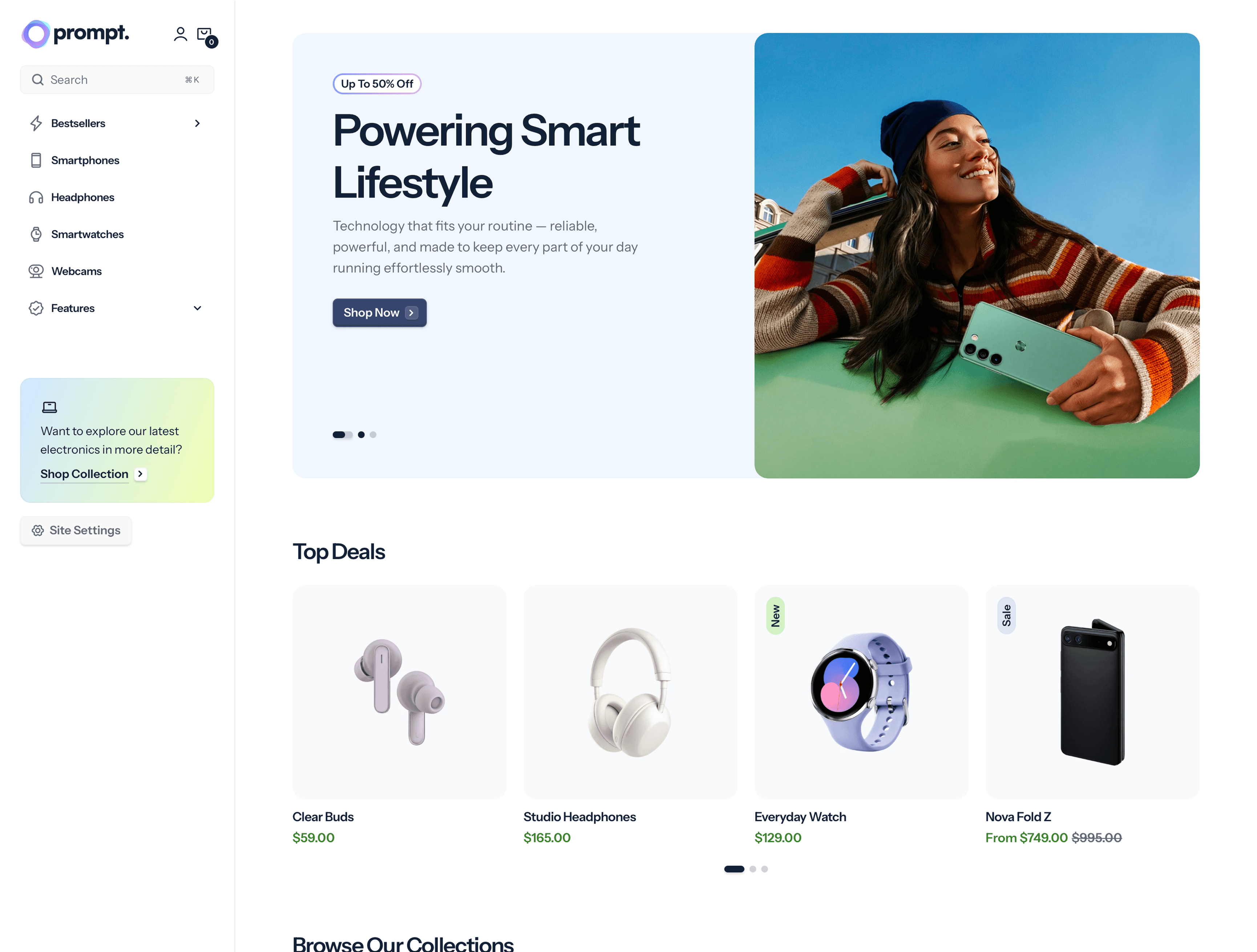
Task: Select third Top Deals page dot
Action: coord(765,869)
